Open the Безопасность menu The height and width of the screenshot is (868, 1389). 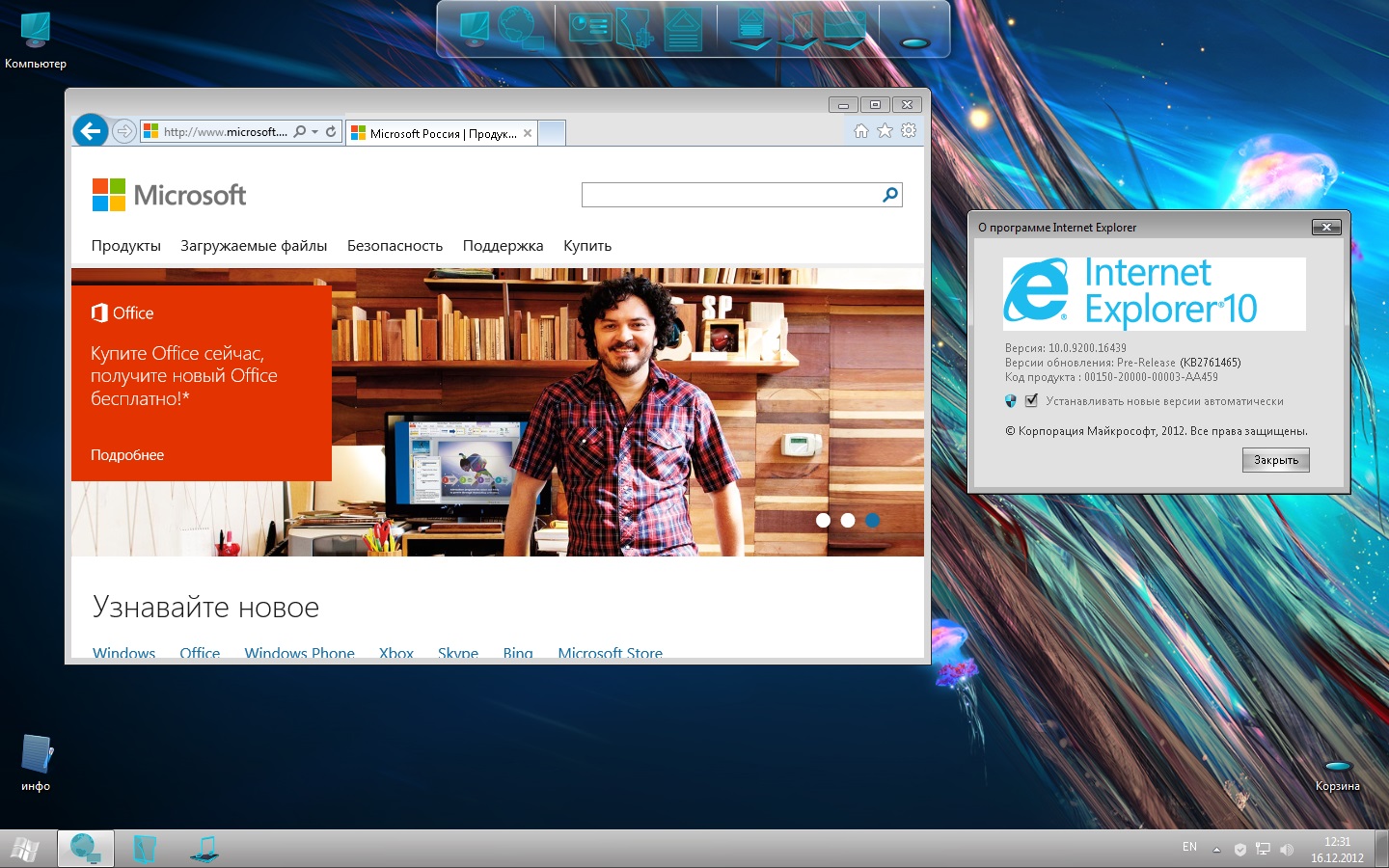[395, 246]
